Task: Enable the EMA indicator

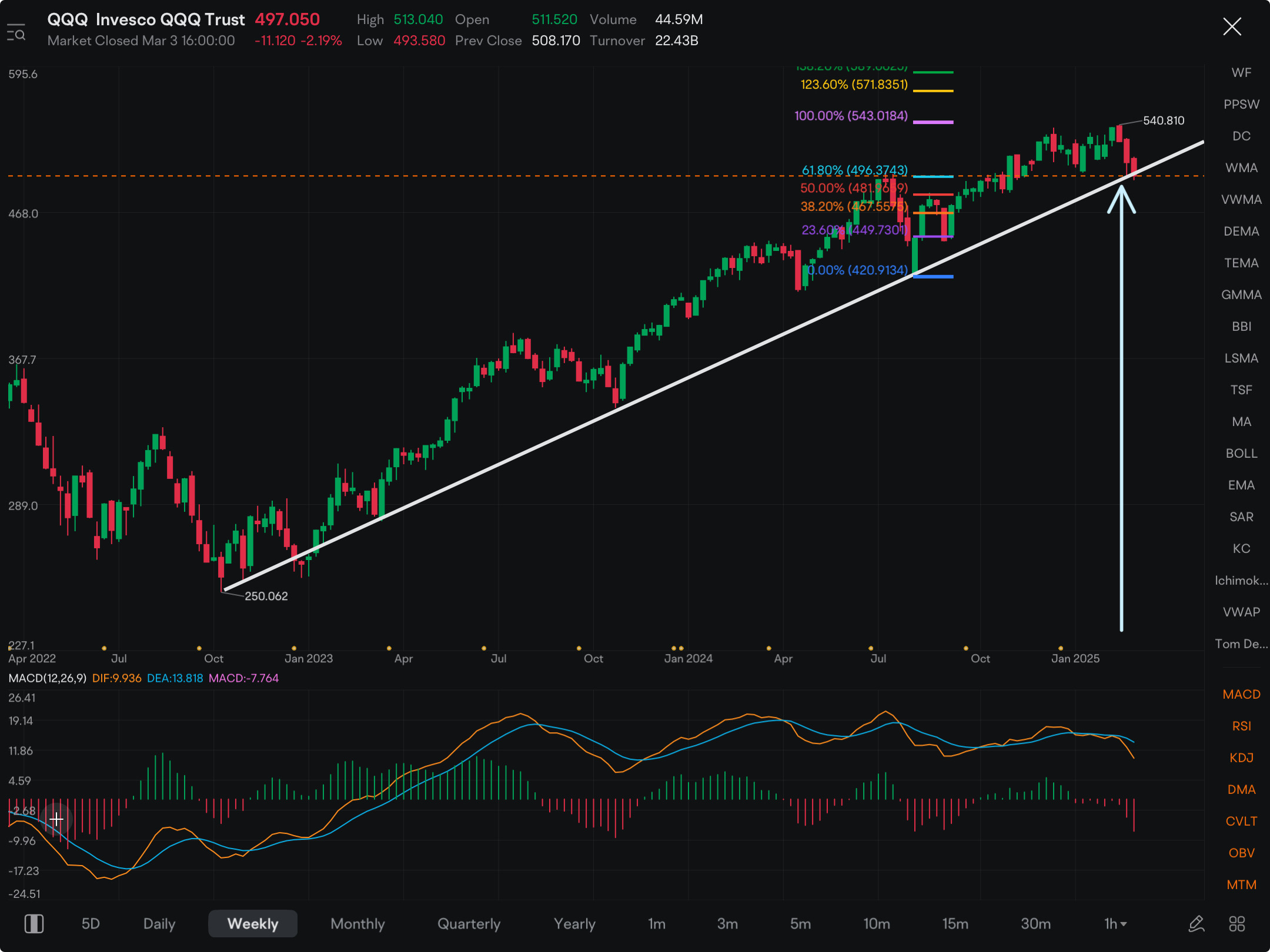Action: [1241, 485]
